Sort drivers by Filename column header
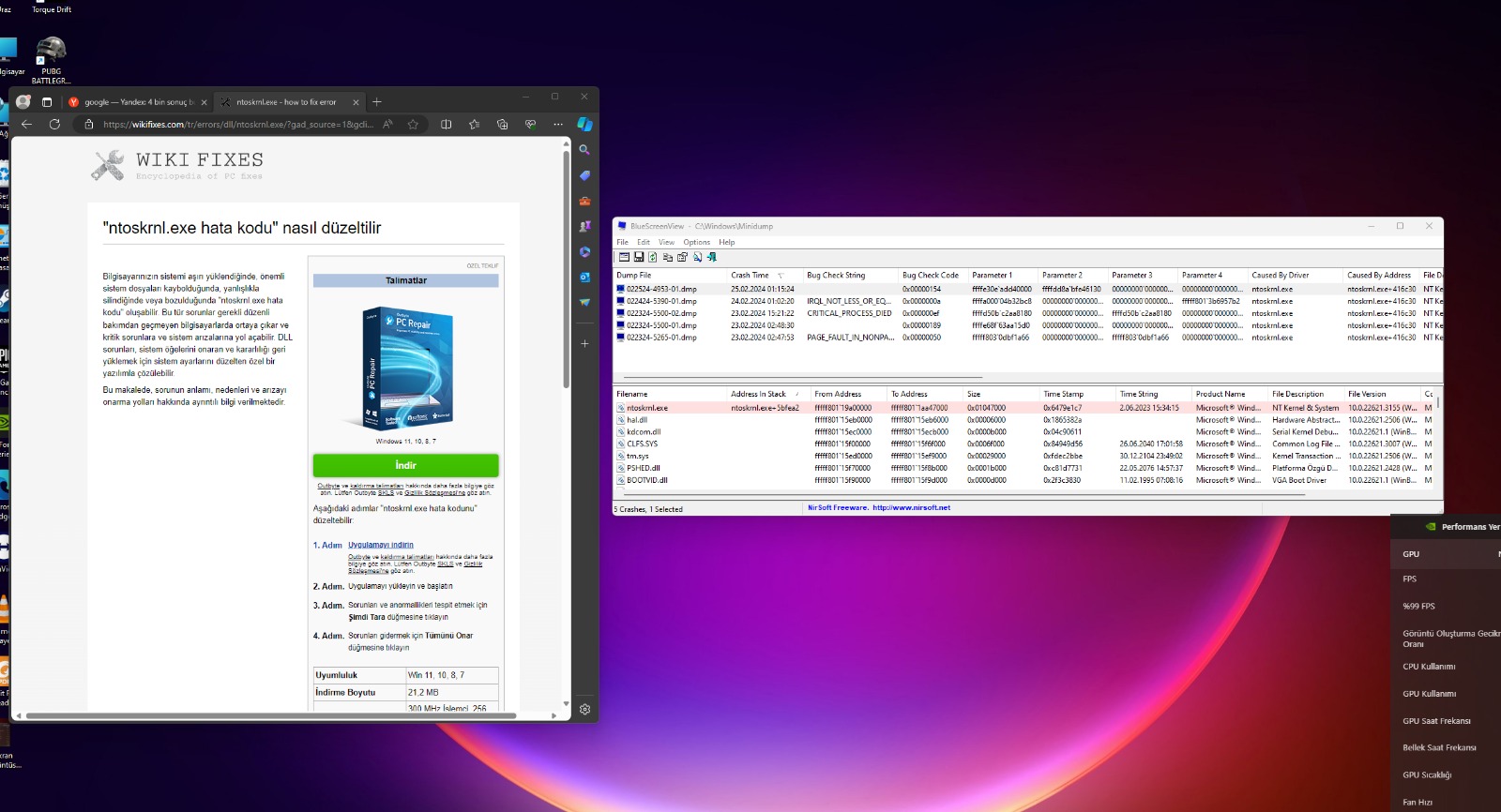 coord(671,394)
